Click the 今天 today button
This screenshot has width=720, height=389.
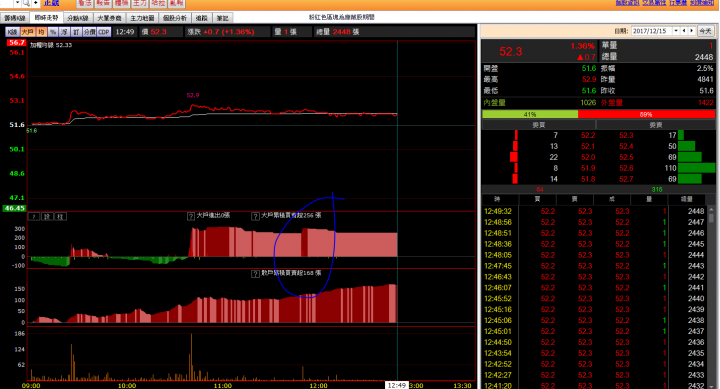point(705,31)
